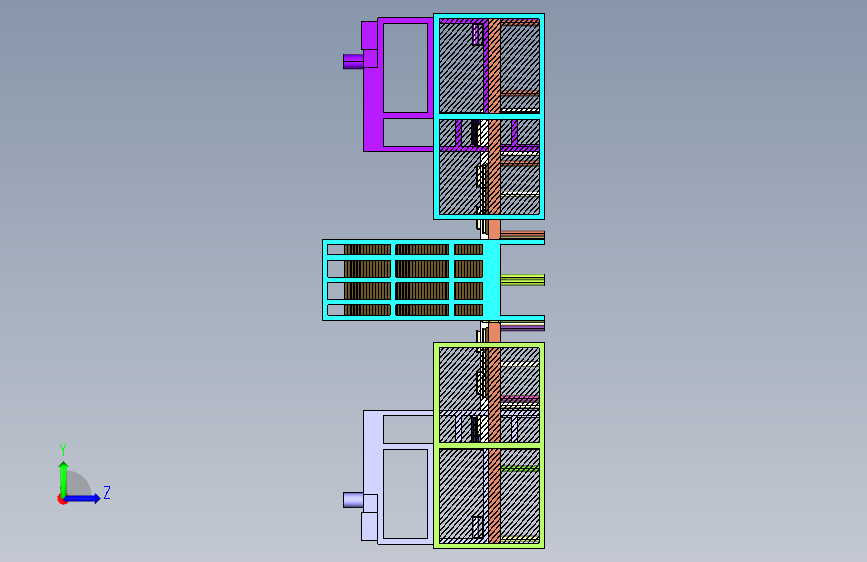The image size is (867, 562).
Task: Select the cyan housing frame at top
Action: (x=489, y=116)
